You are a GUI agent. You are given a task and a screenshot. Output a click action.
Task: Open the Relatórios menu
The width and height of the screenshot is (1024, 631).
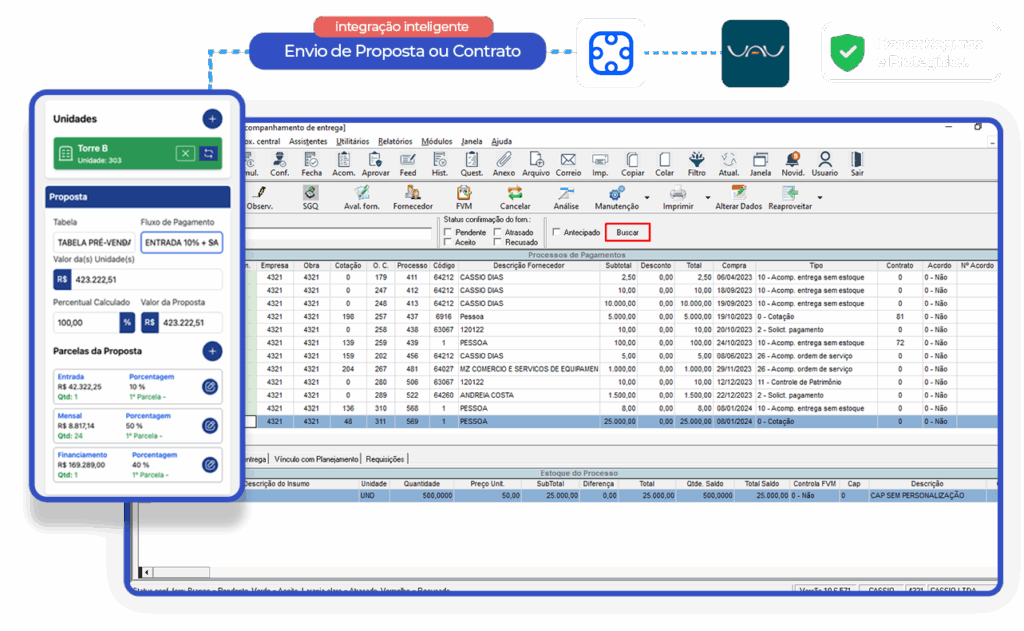[x=395, y=142]
